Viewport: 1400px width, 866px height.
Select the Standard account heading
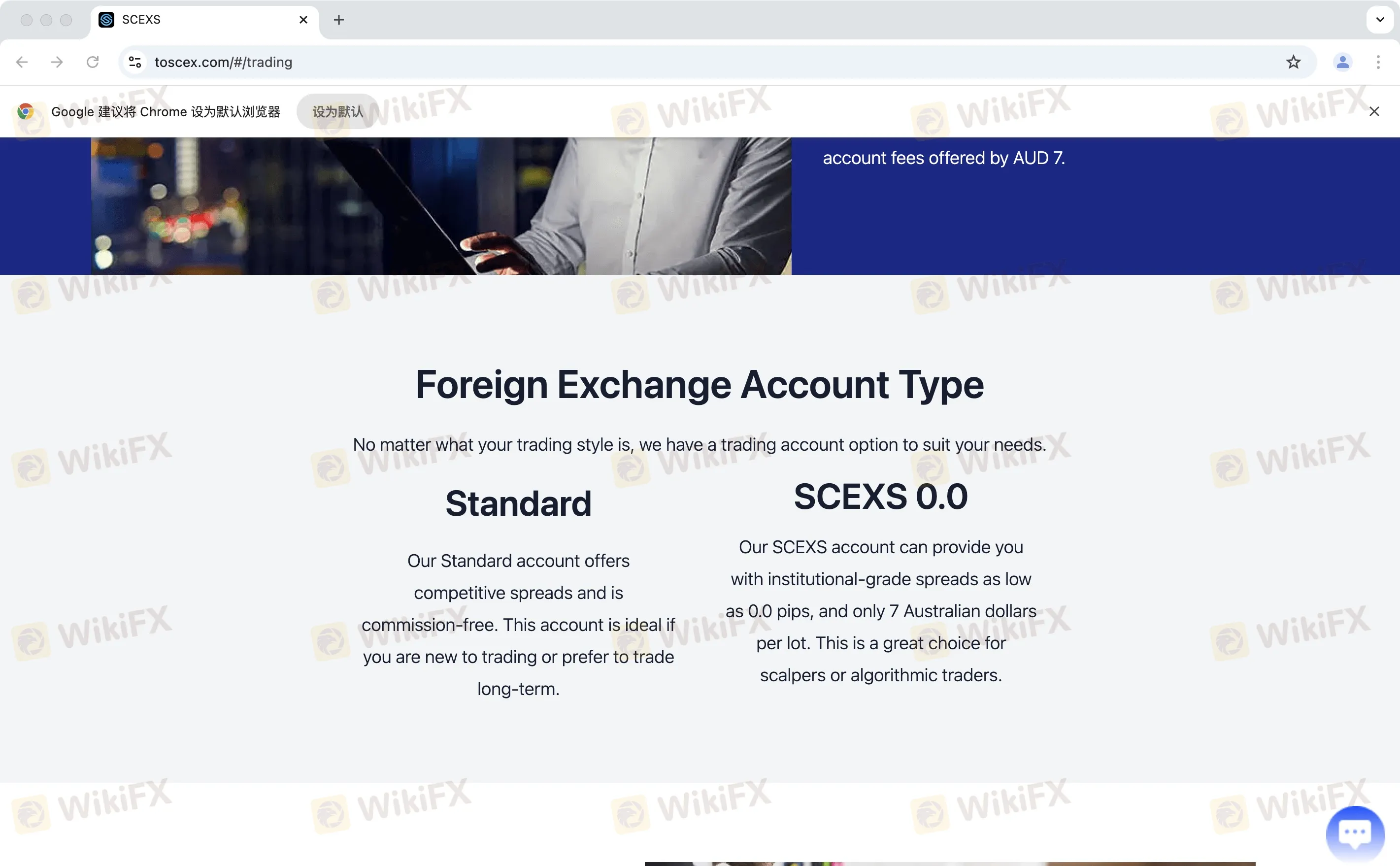click(x=518, y=503)
